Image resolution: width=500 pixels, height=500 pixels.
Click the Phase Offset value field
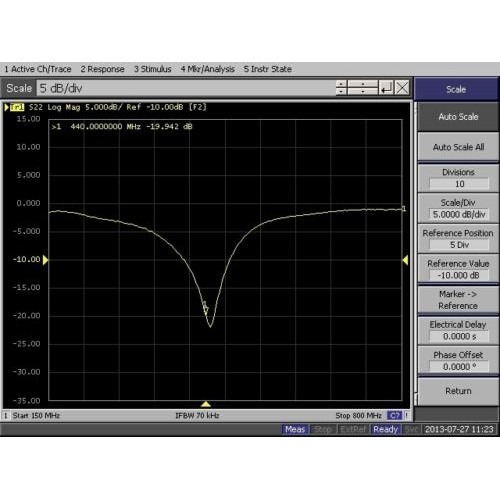click(x=459, y=367)
